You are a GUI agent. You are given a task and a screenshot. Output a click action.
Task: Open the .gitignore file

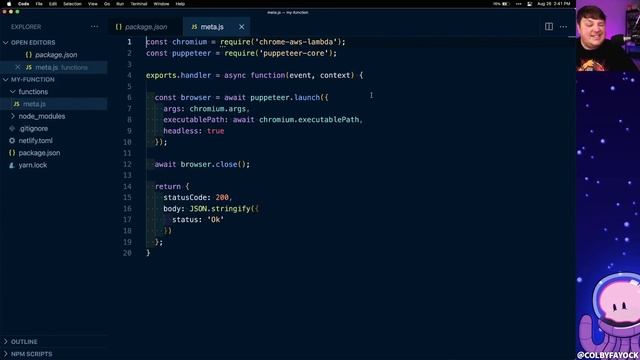coord(54,129)
